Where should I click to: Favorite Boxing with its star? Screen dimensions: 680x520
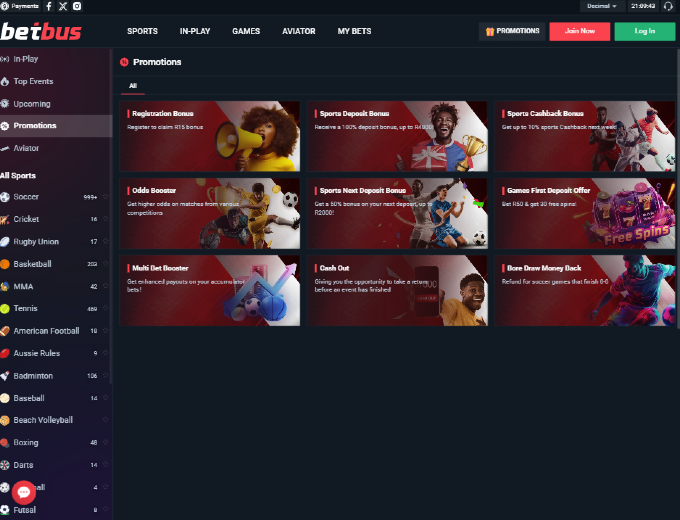105,442
